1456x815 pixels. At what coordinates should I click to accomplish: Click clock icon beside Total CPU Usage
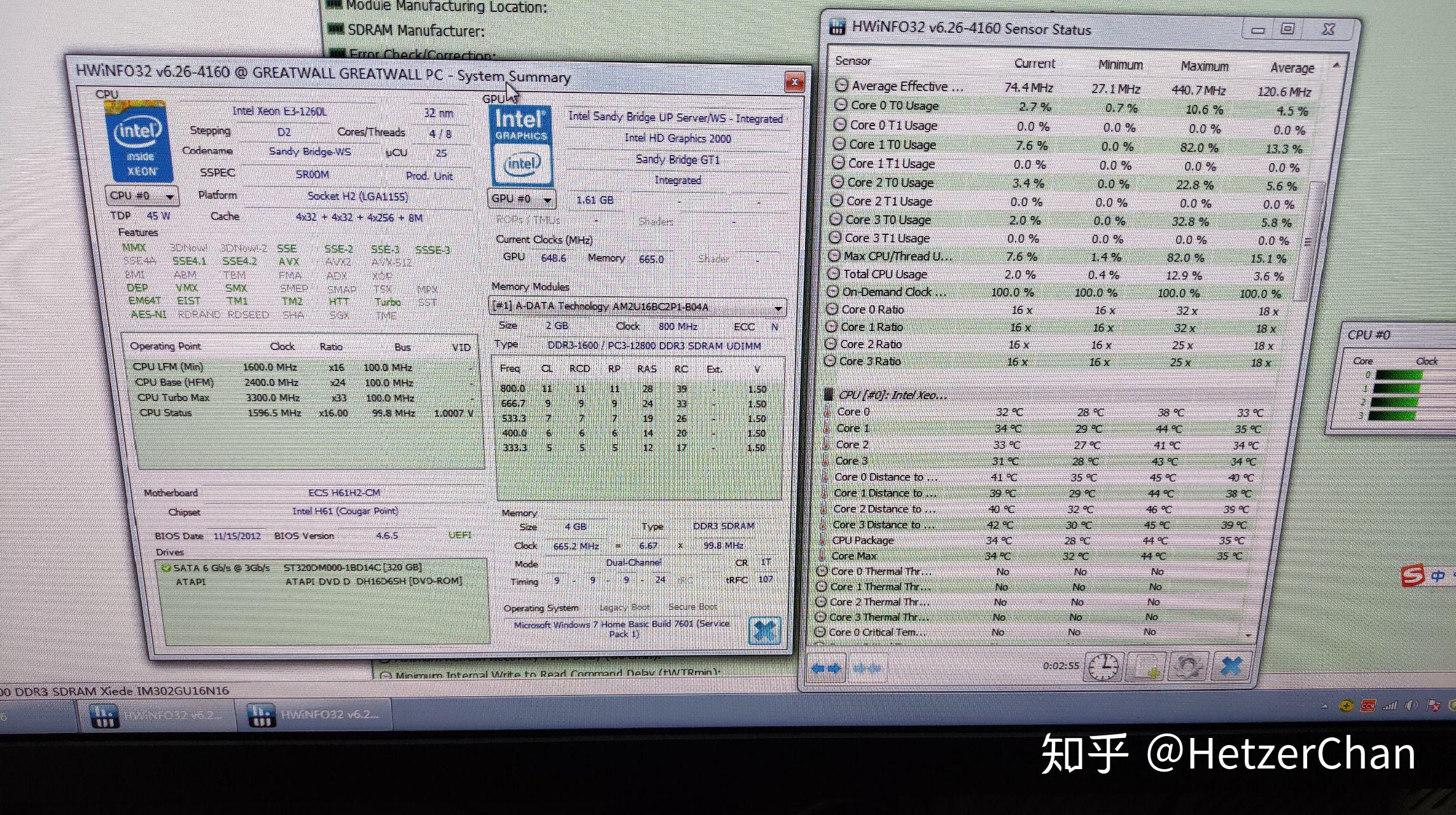point(833,274)
